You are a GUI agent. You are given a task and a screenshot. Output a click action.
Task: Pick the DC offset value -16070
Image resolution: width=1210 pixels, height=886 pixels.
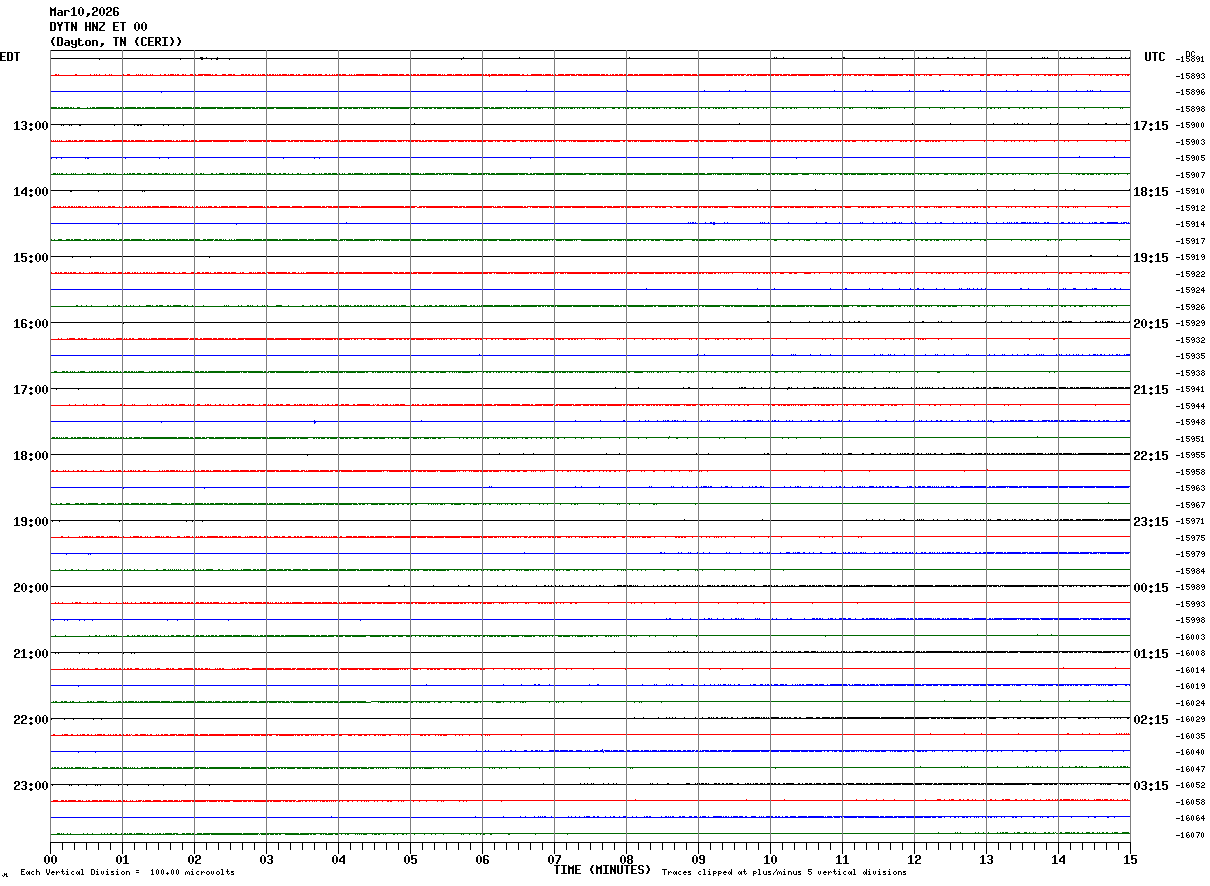pyautogui.click(x=1191, y=835)
